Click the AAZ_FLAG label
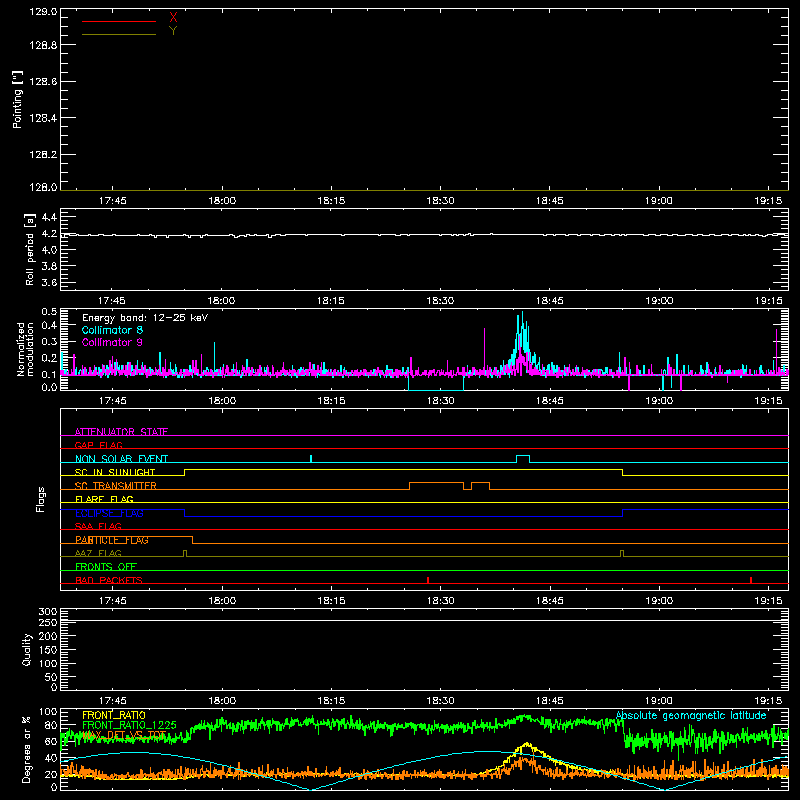This screenshot has width=800, height=800. click(x=98, y=553)
